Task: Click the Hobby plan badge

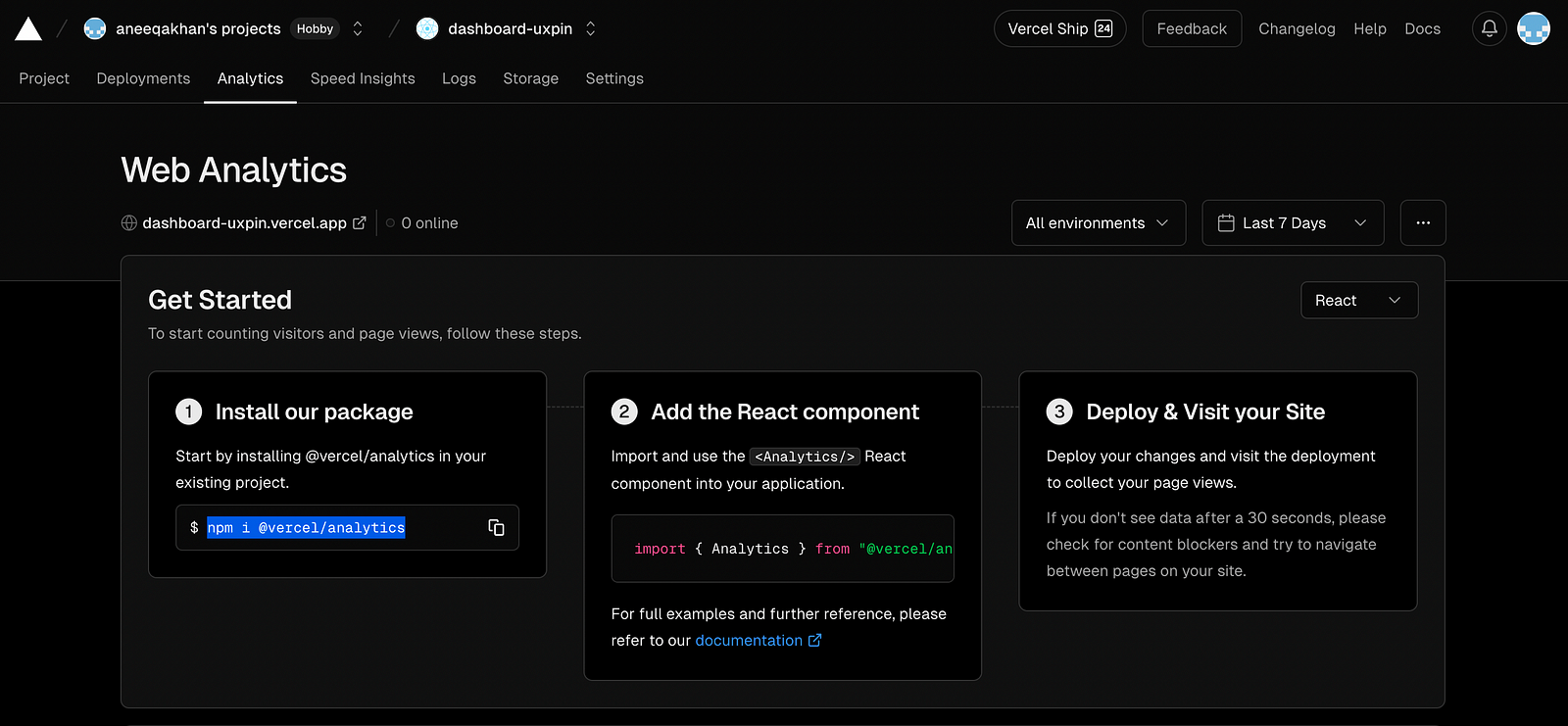Action: 315,28
